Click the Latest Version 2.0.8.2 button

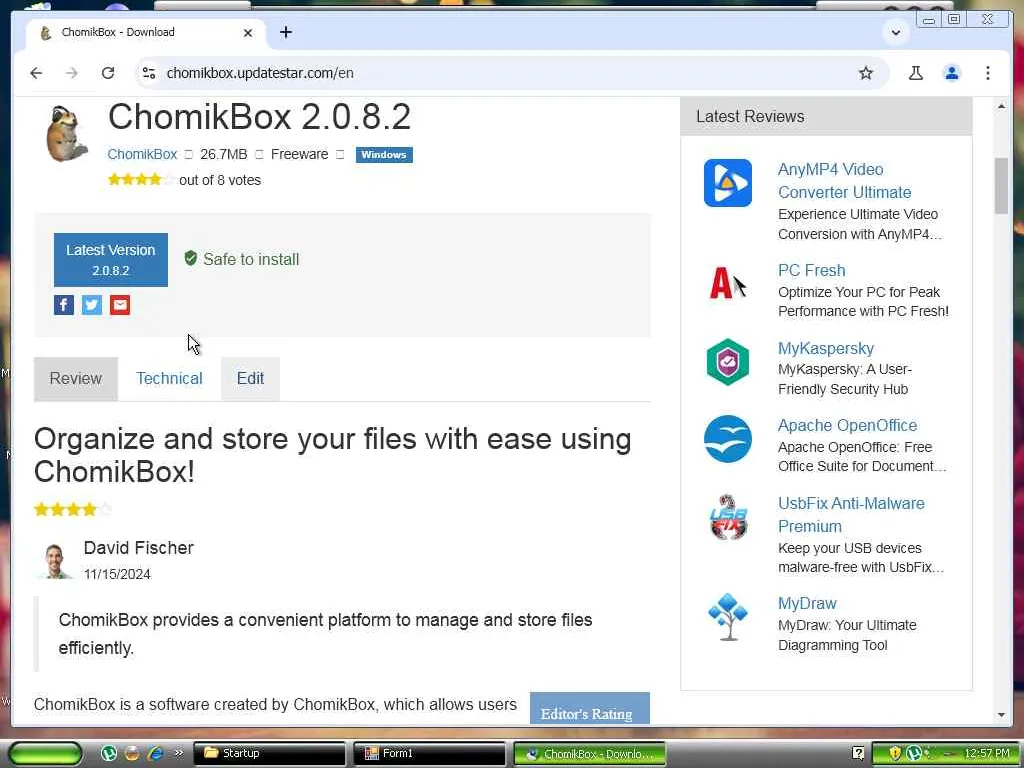(x=111, y=260)
